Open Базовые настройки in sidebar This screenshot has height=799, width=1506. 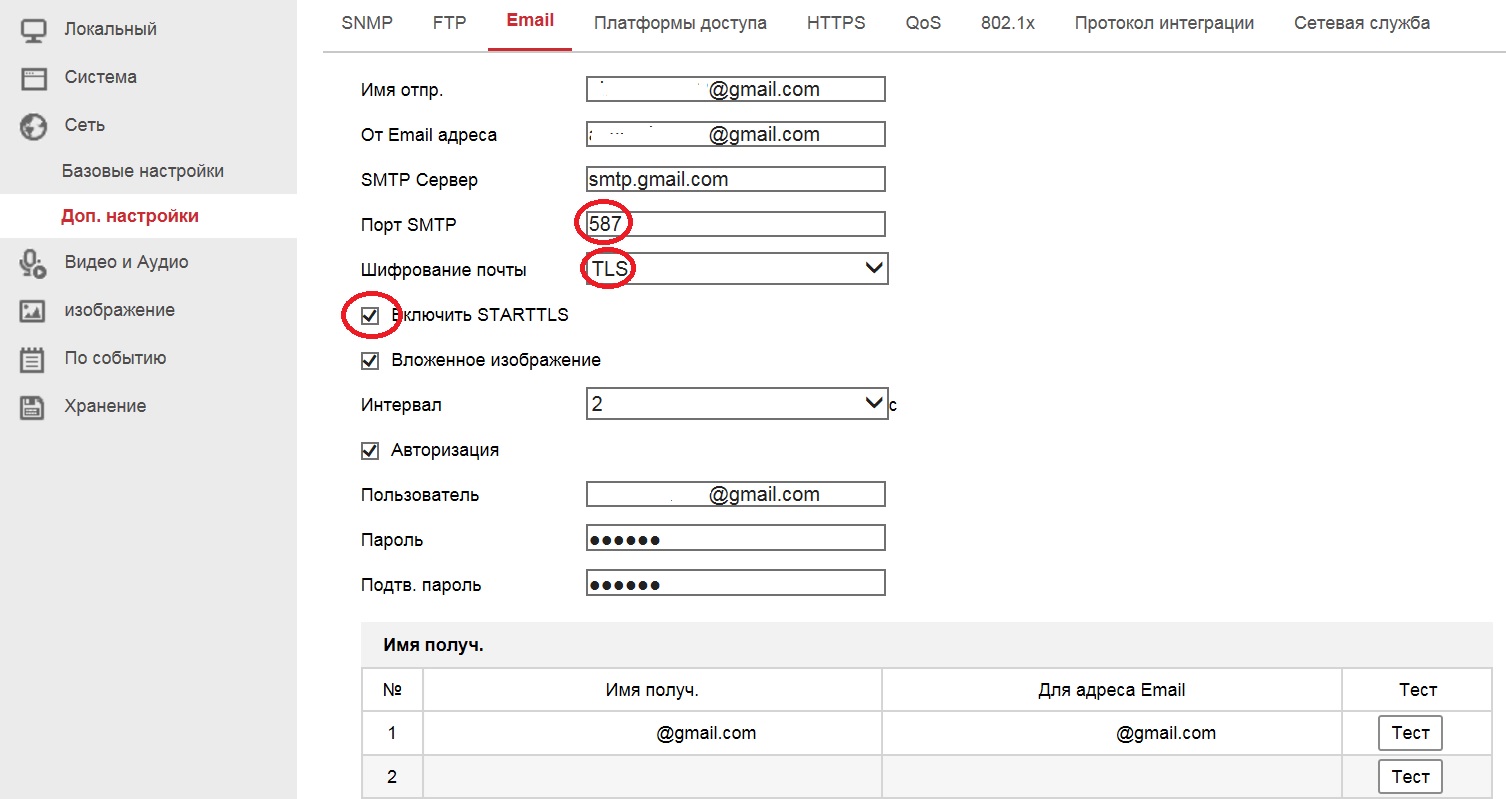tap(143, 171)
